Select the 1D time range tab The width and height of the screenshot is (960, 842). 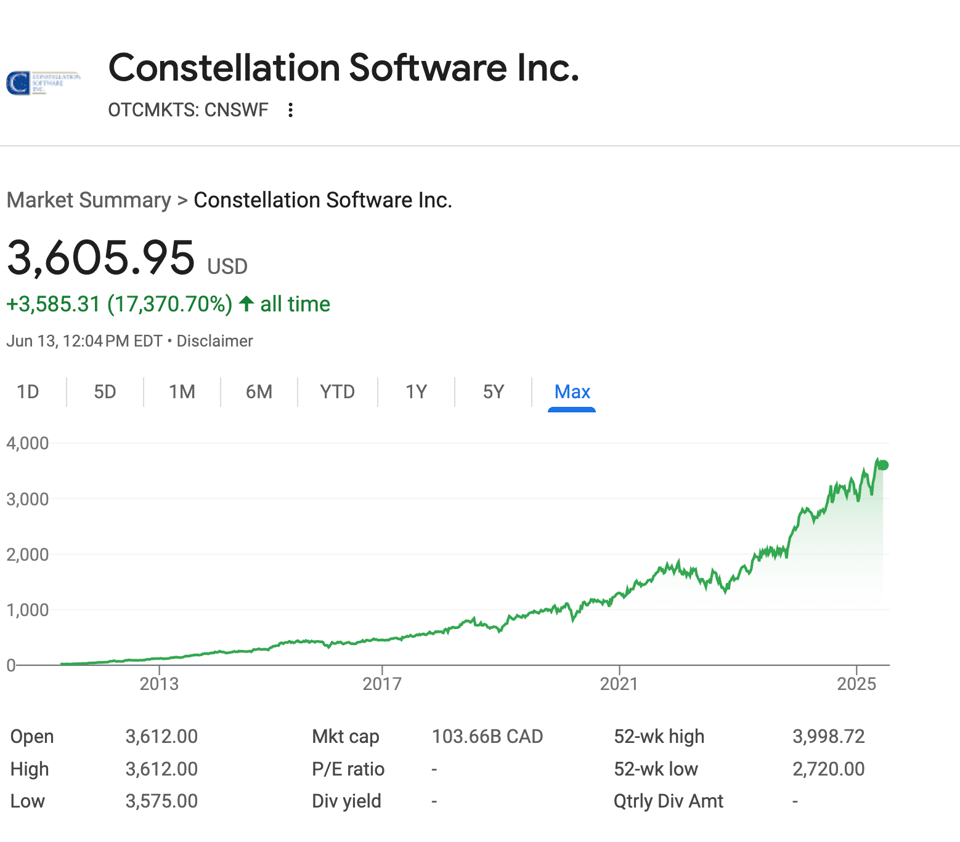(x=28, y=392)
